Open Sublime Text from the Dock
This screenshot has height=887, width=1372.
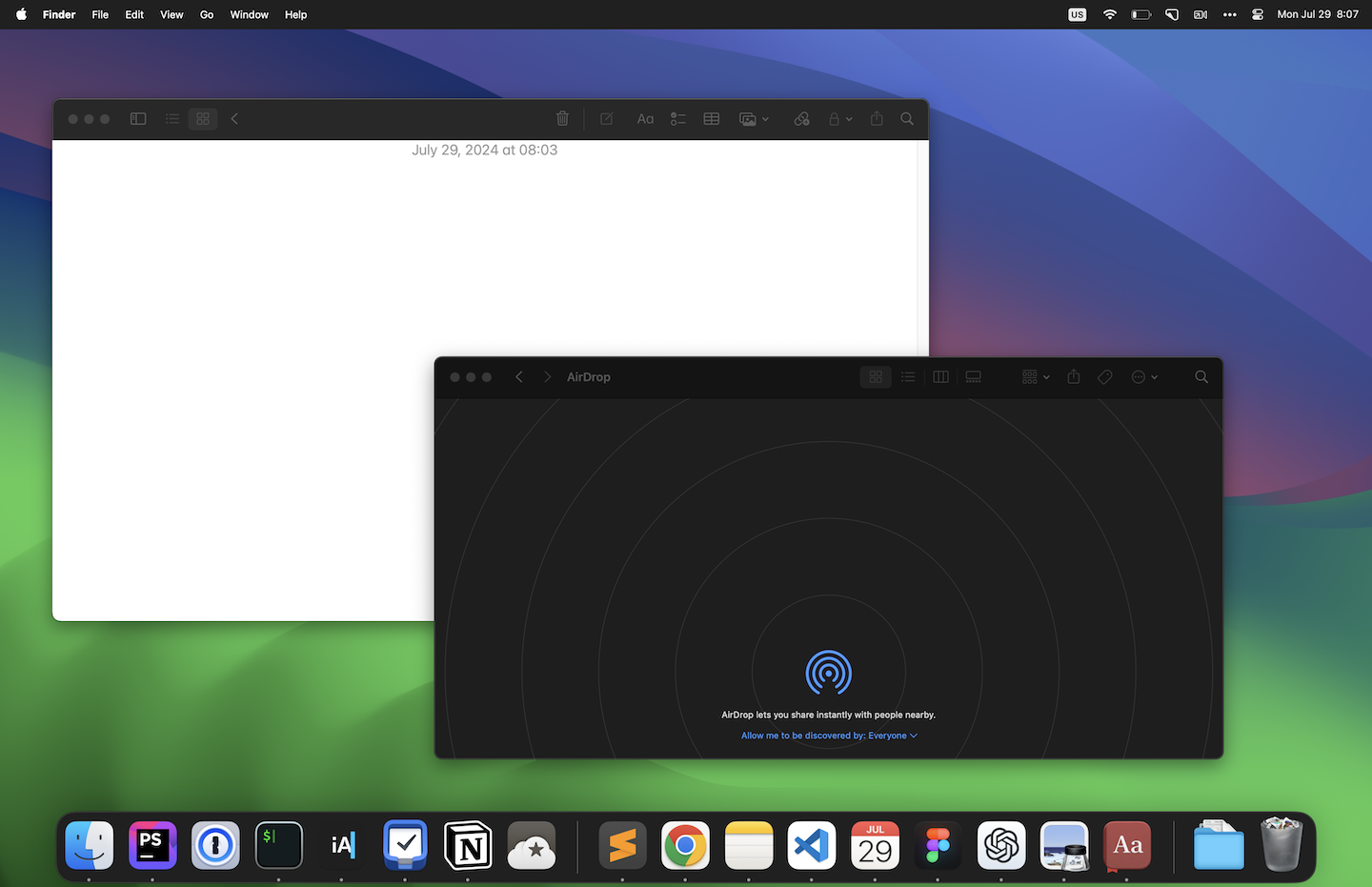(622, 845)
